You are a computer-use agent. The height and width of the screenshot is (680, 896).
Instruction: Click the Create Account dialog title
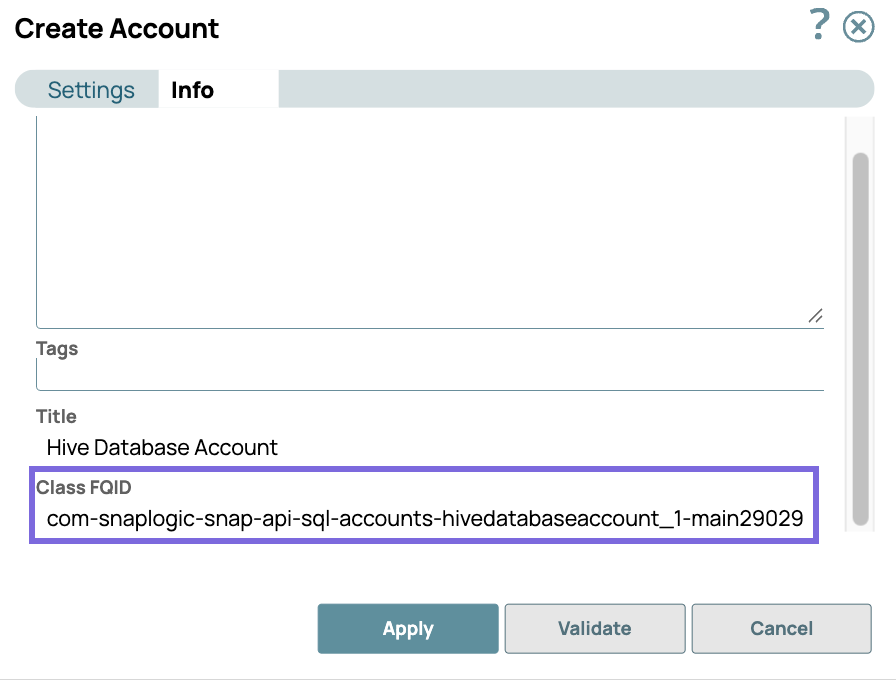pyautogui.click(x=117, y=29)
